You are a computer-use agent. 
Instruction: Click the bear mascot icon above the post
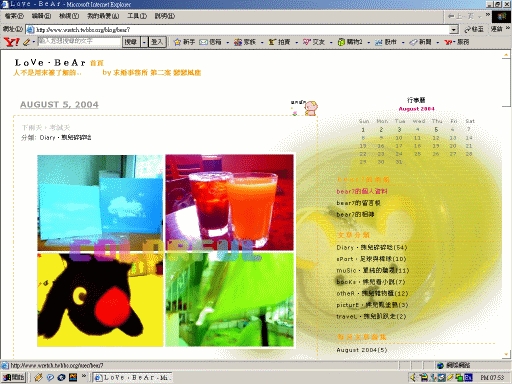[x=311, y=108]
